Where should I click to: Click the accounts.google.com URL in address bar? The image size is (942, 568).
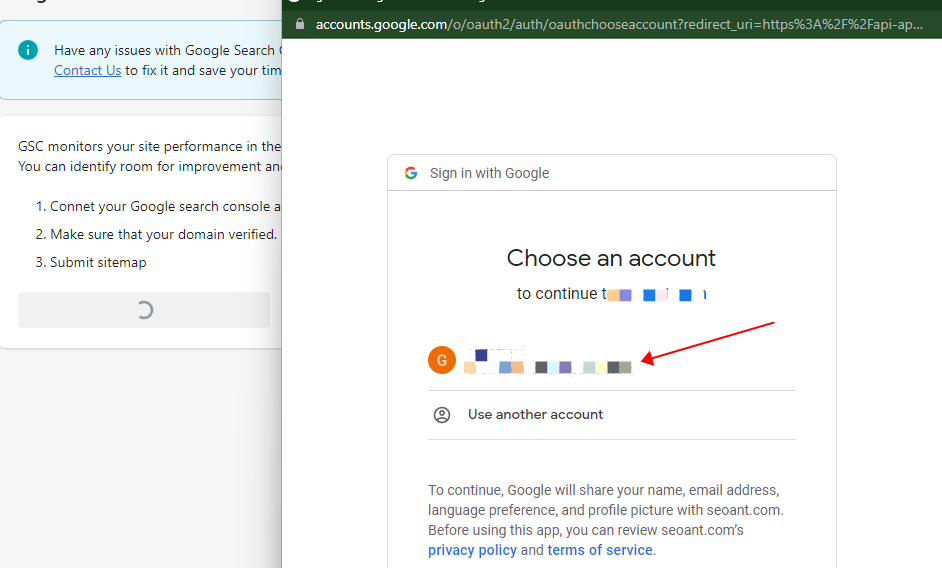tap(619, 25)
